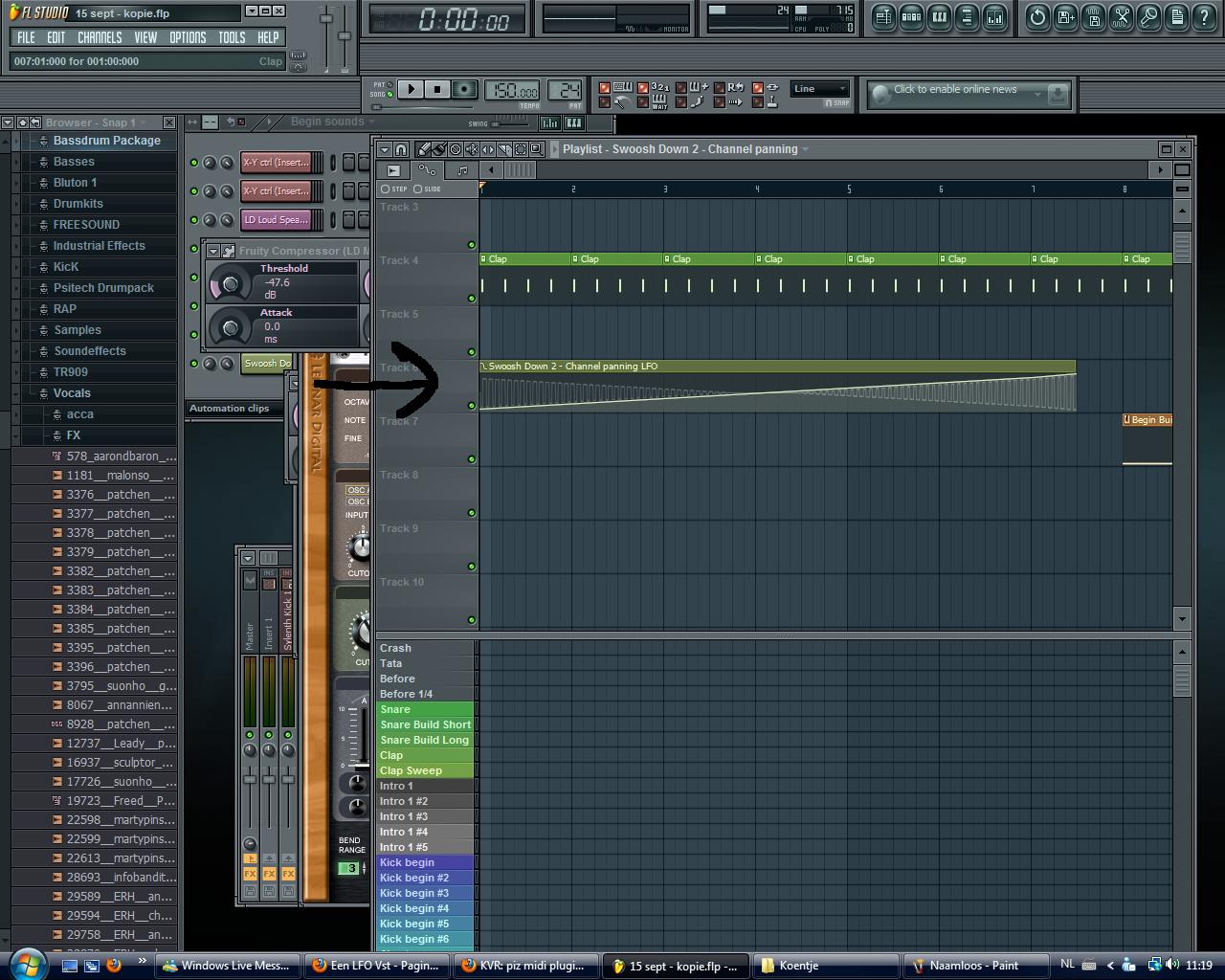This screenshot has width=1225, height=980.
Task: Click the tempo display field
Action: click(512, 91)
